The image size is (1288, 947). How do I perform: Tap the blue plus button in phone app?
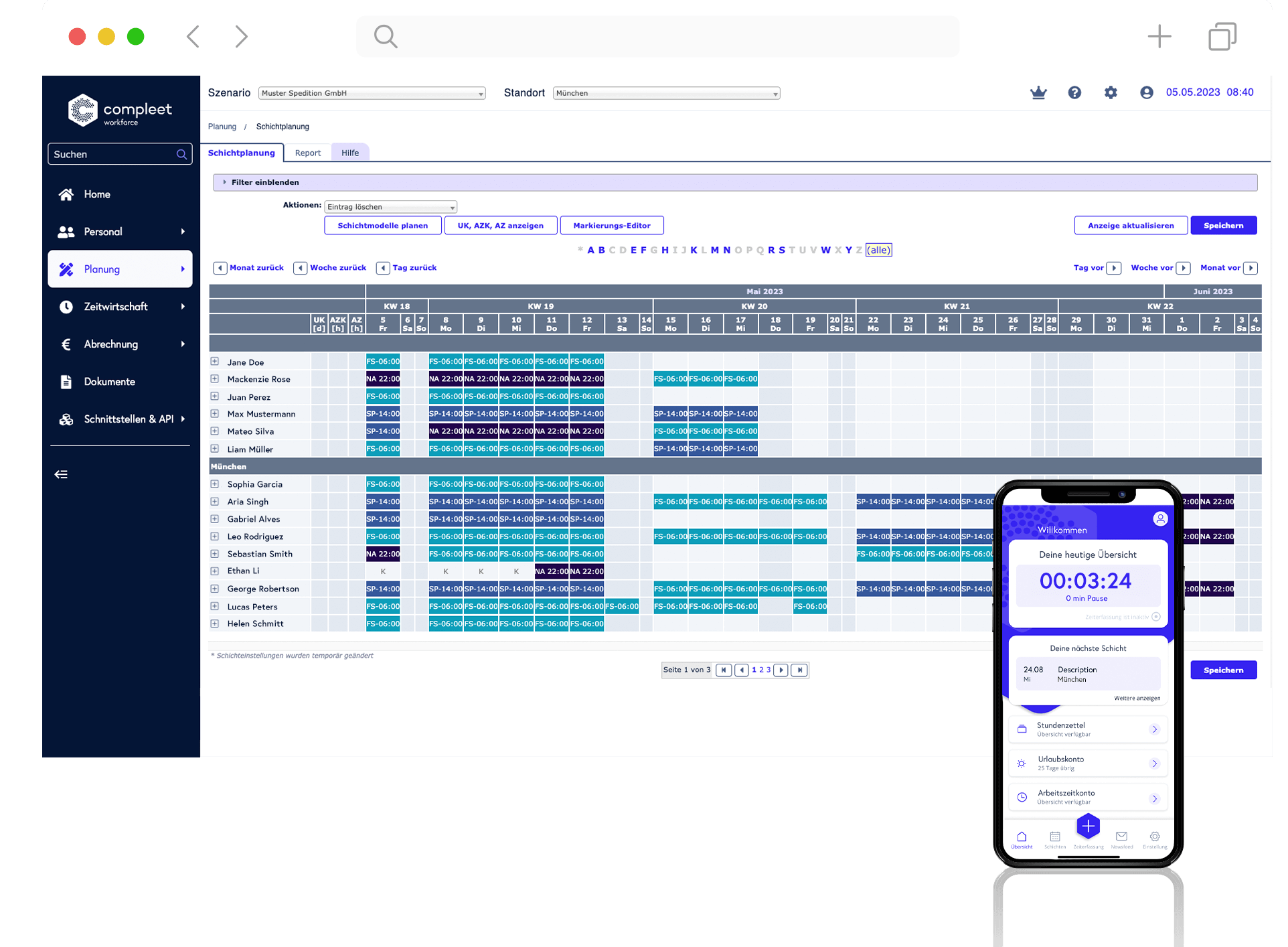pos(1089,826)
